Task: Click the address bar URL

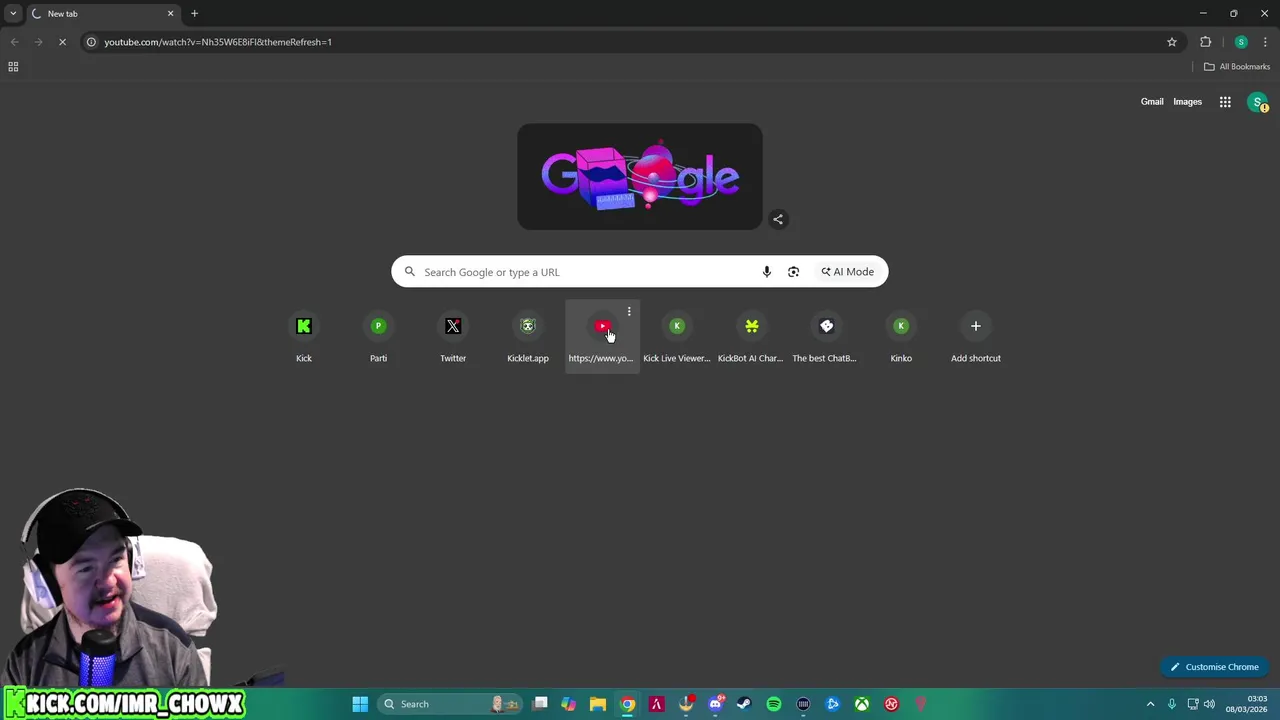Action: 218,42
